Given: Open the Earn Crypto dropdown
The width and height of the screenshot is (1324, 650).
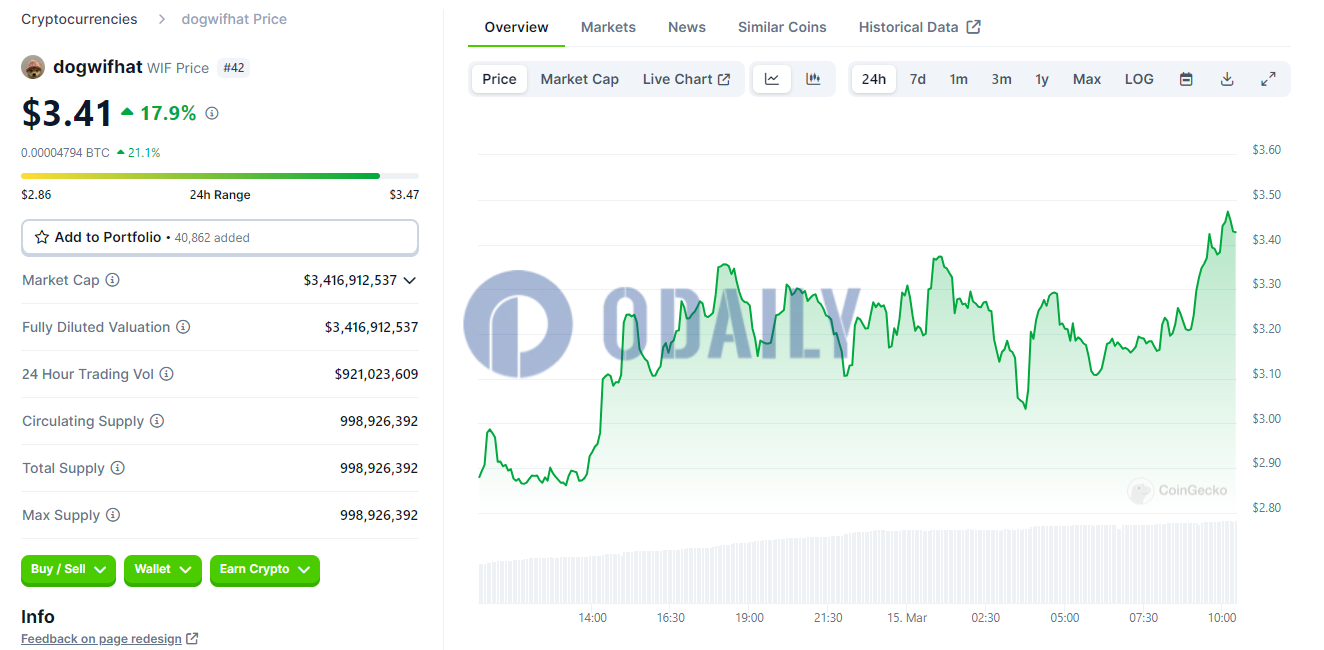Looking at the screenshot, I should 265,570.
